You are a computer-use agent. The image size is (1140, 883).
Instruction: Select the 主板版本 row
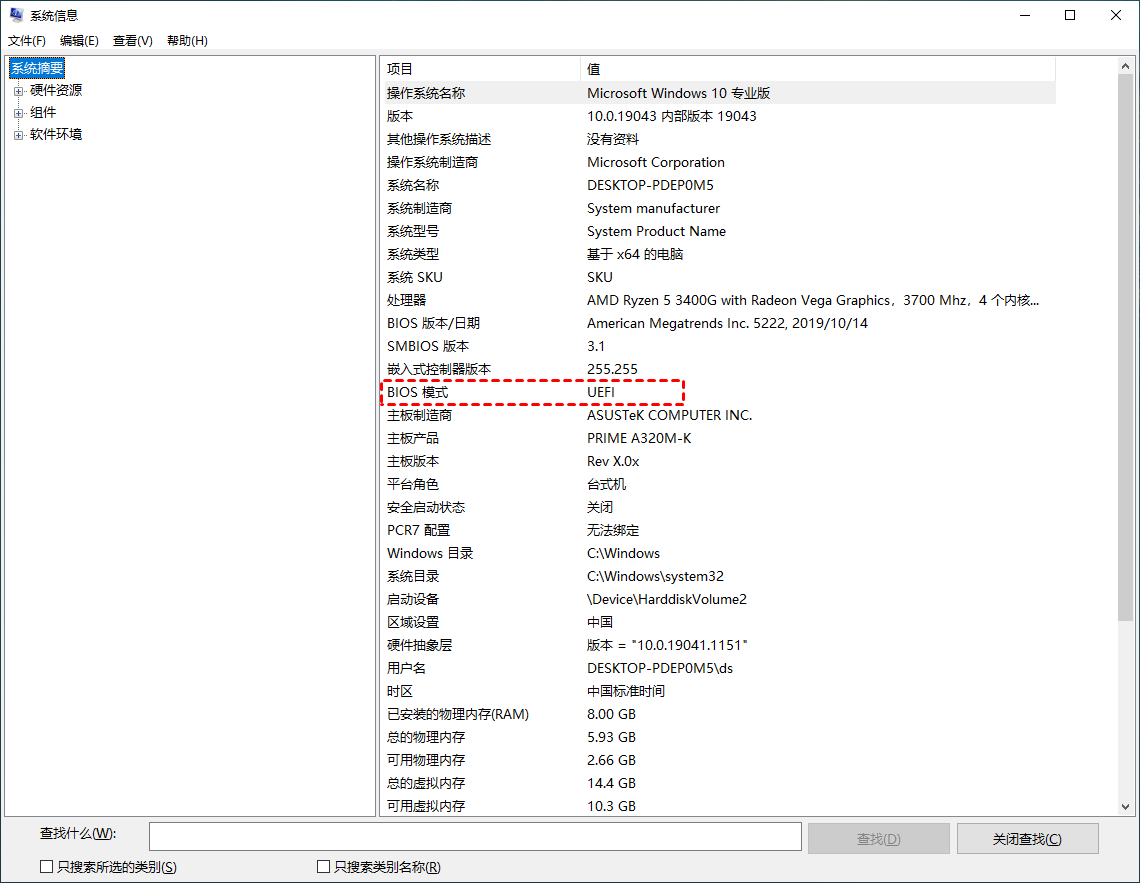[718, 461]
